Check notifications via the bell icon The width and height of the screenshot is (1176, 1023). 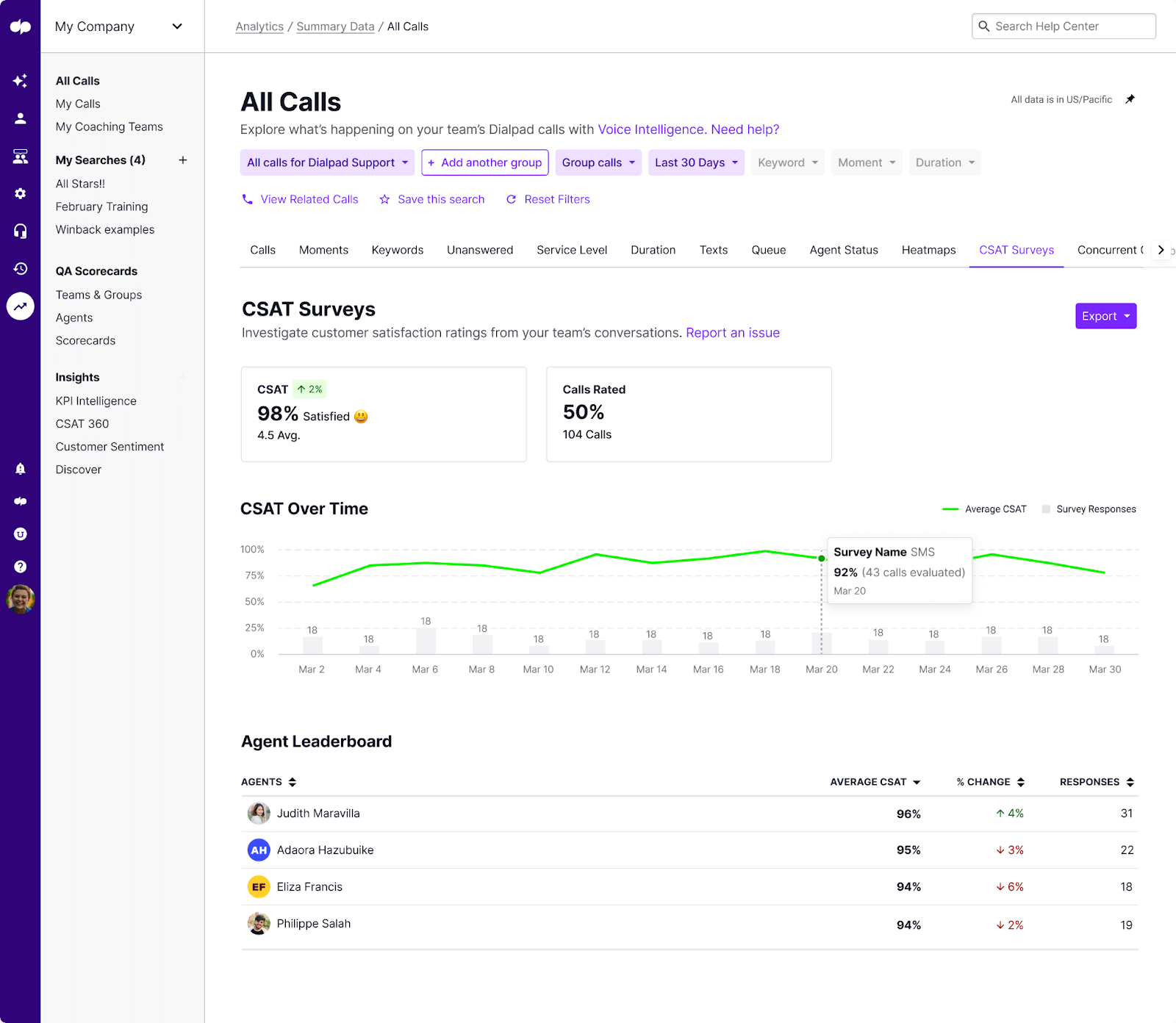point(20,468)
